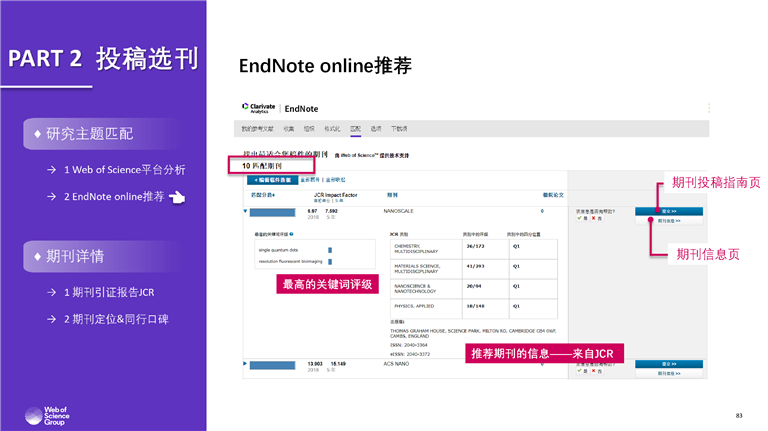Click the ACS NANO match score bar
Screen dimensions: 768x431
272,365
